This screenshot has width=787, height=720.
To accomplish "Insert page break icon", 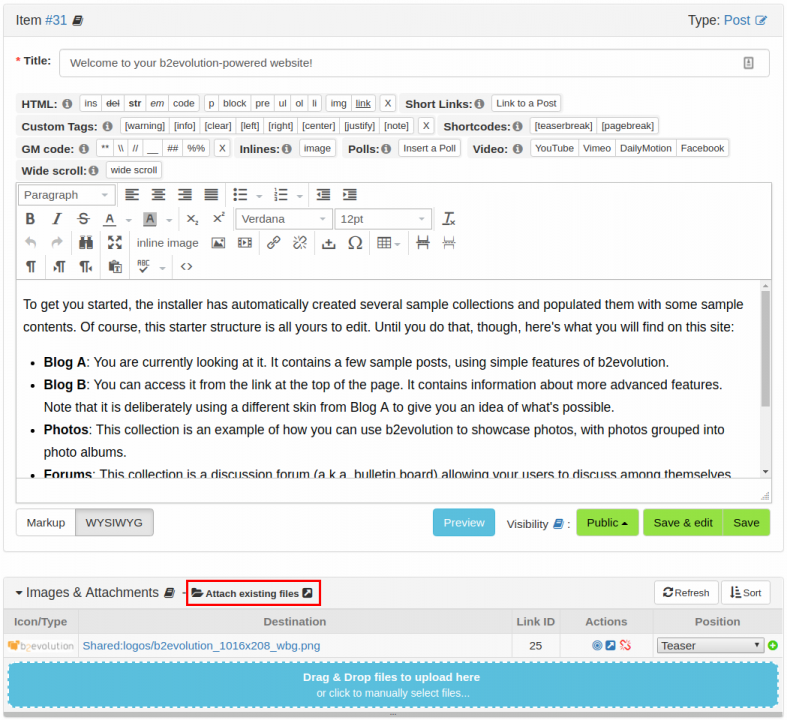I will click(423, 243).
